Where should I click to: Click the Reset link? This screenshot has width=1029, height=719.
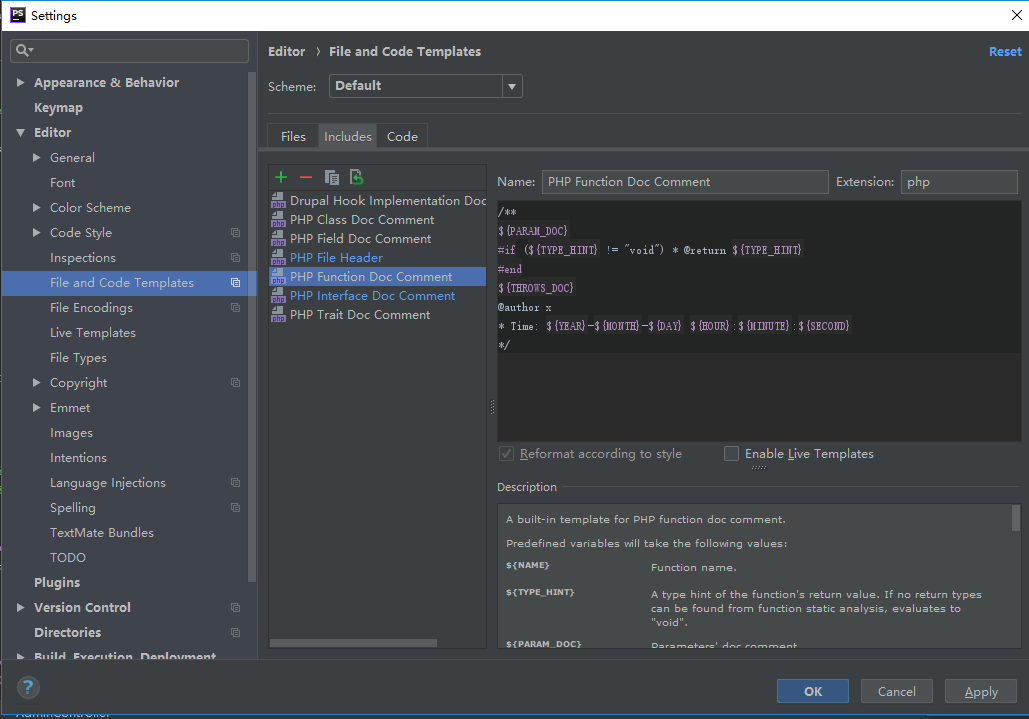click(1005, 51)
